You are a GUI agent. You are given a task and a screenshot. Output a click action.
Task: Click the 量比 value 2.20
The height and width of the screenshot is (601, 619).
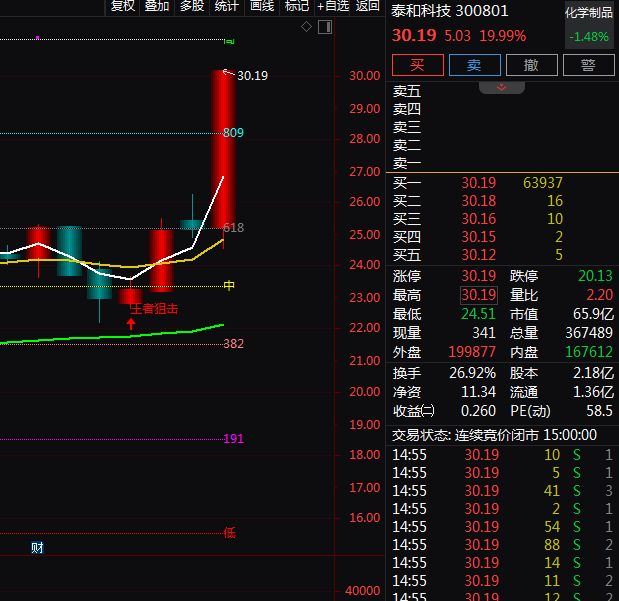tap(599, 295)
